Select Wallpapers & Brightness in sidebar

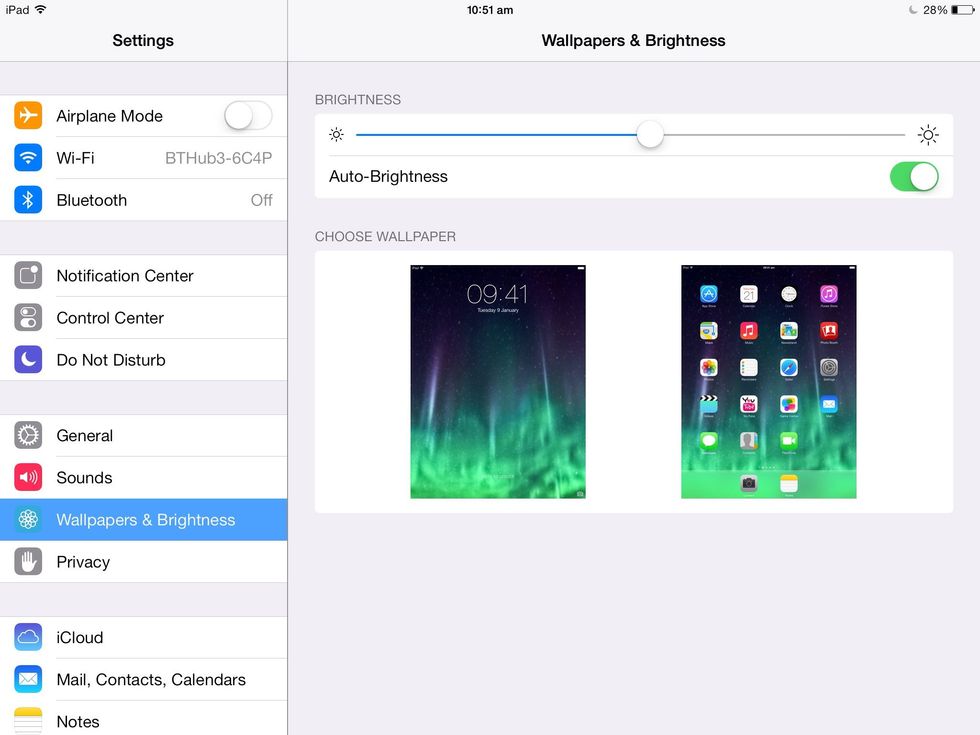[143, 519]
